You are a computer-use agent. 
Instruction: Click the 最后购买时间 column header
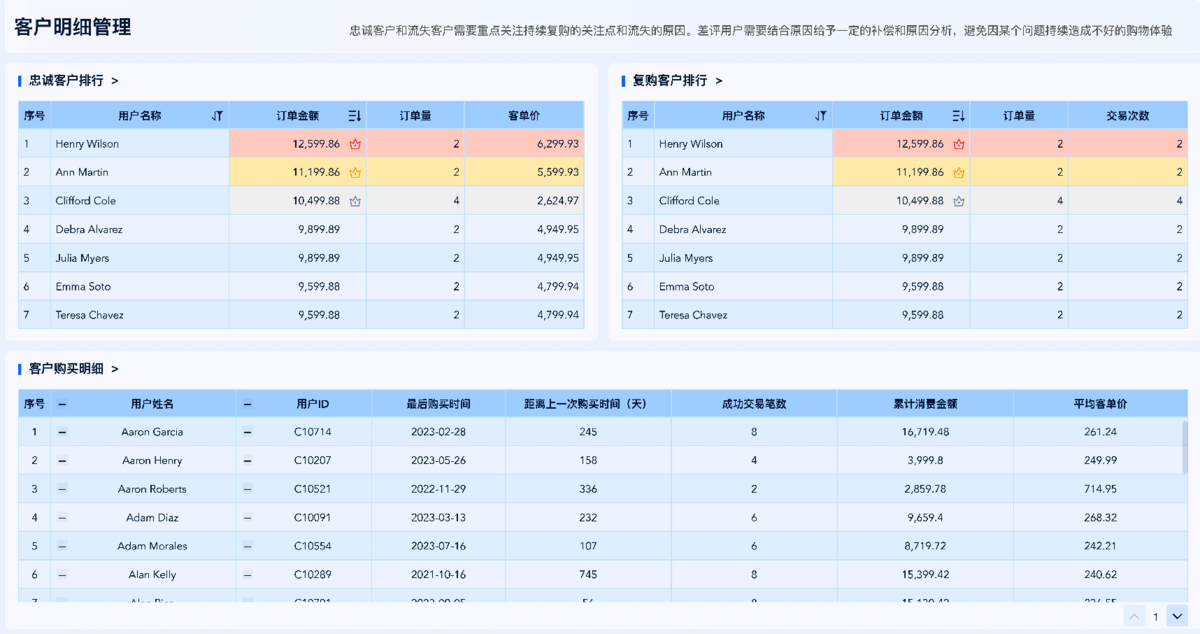[438, 404]
